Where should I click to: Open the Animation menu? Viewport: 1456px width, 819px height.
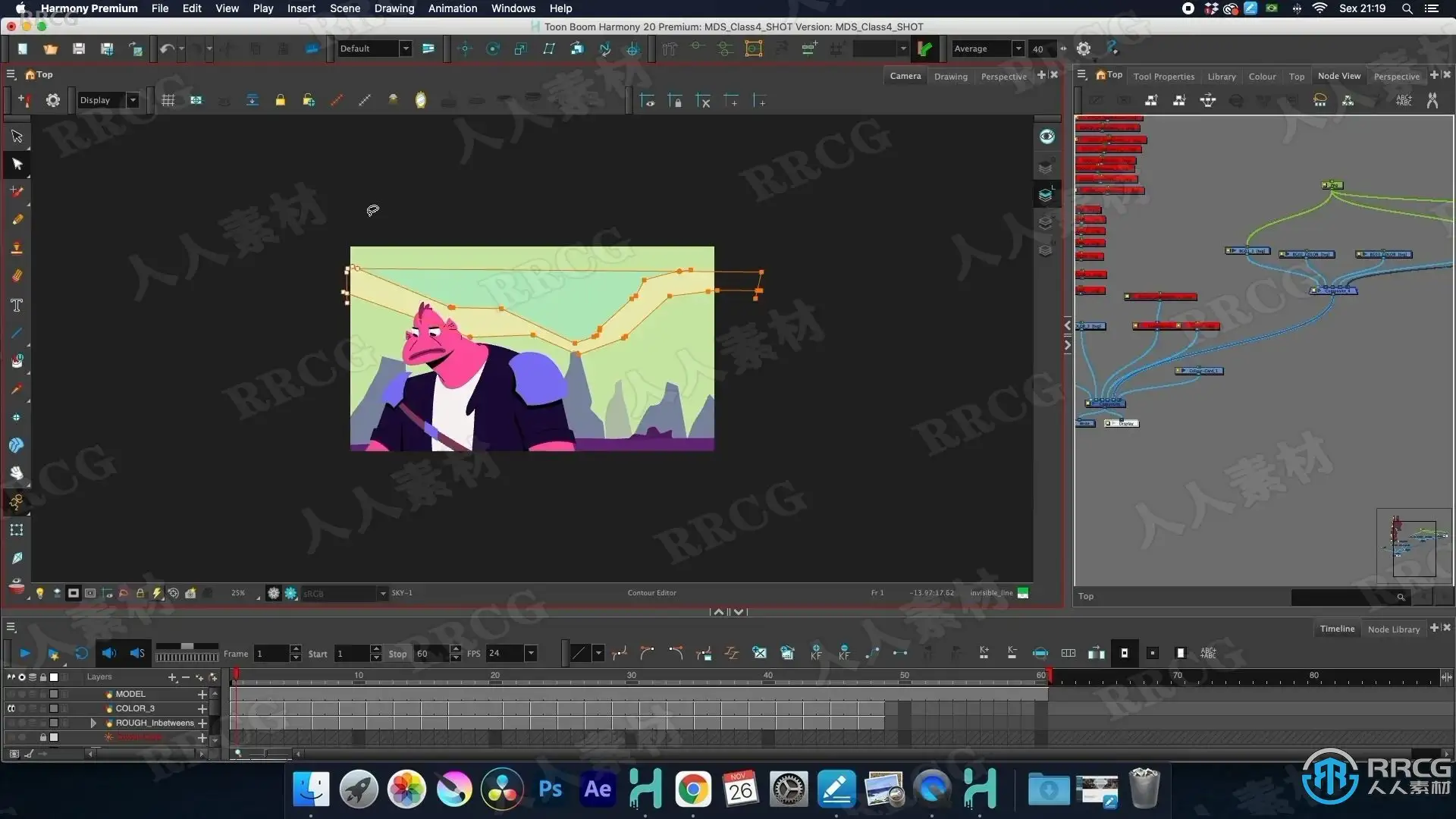coord(453,8)
